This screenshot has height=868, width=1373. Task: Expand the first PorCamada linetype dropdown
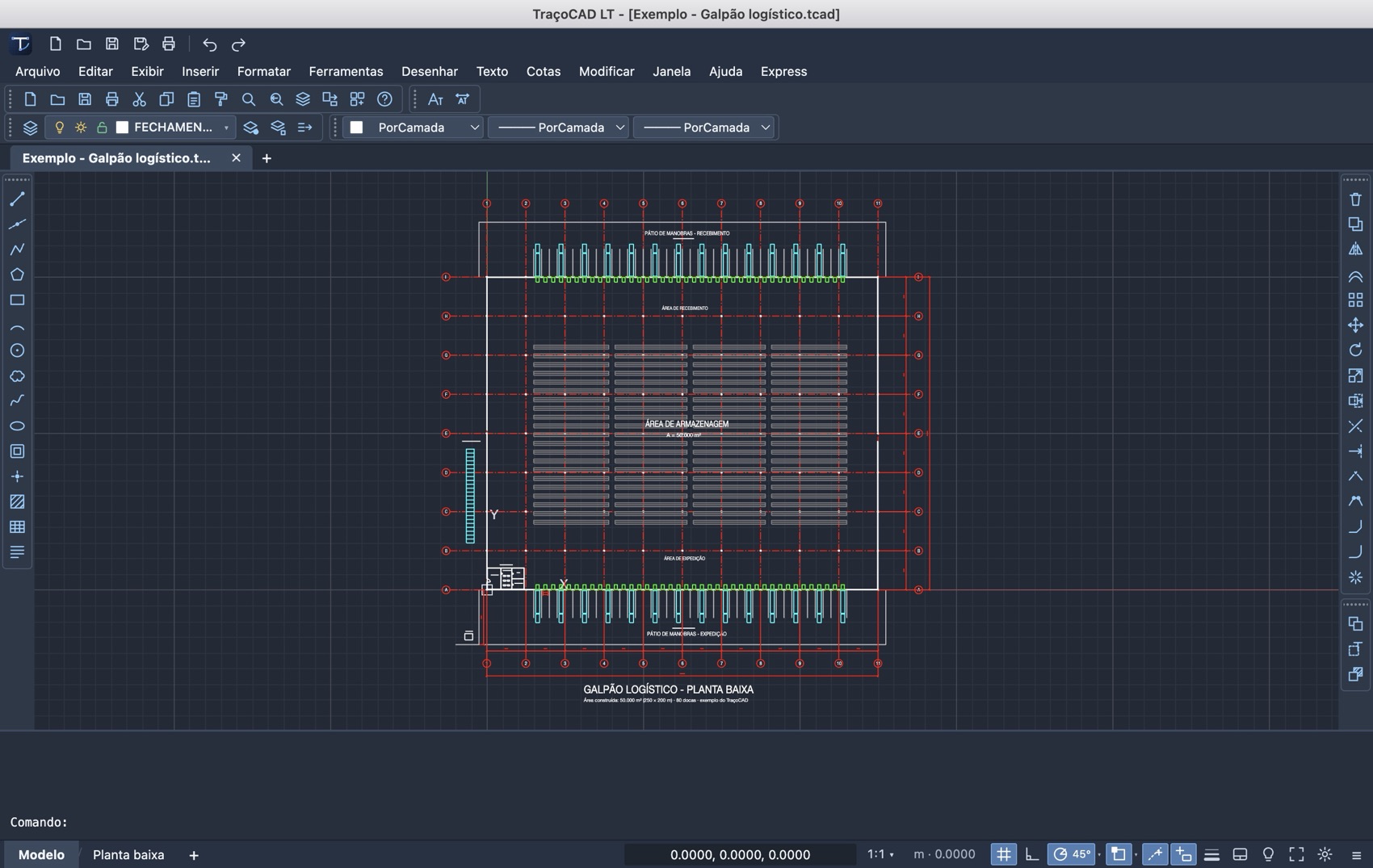pyautogui.click(x=559, y=128)
